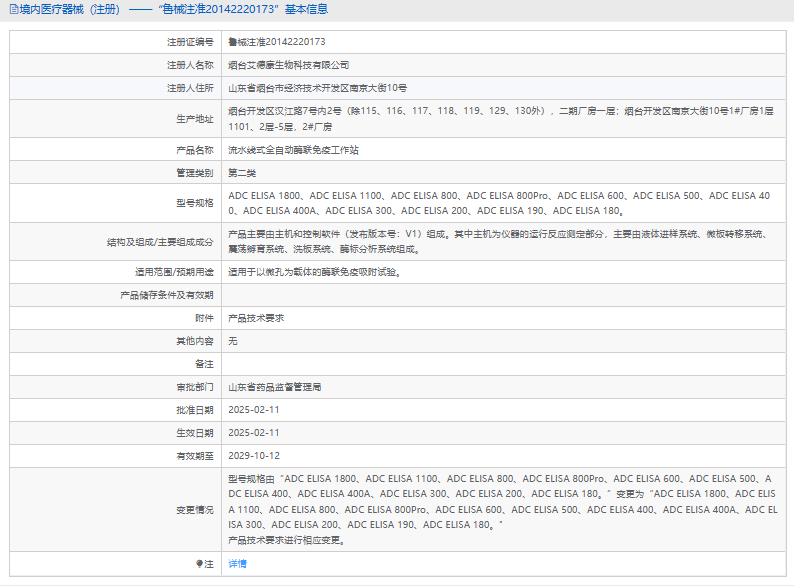Click the 产品技术要求 attachment text
Viewport: 794px width, 586px height.
pyautogui.click(x=256, y=318)
